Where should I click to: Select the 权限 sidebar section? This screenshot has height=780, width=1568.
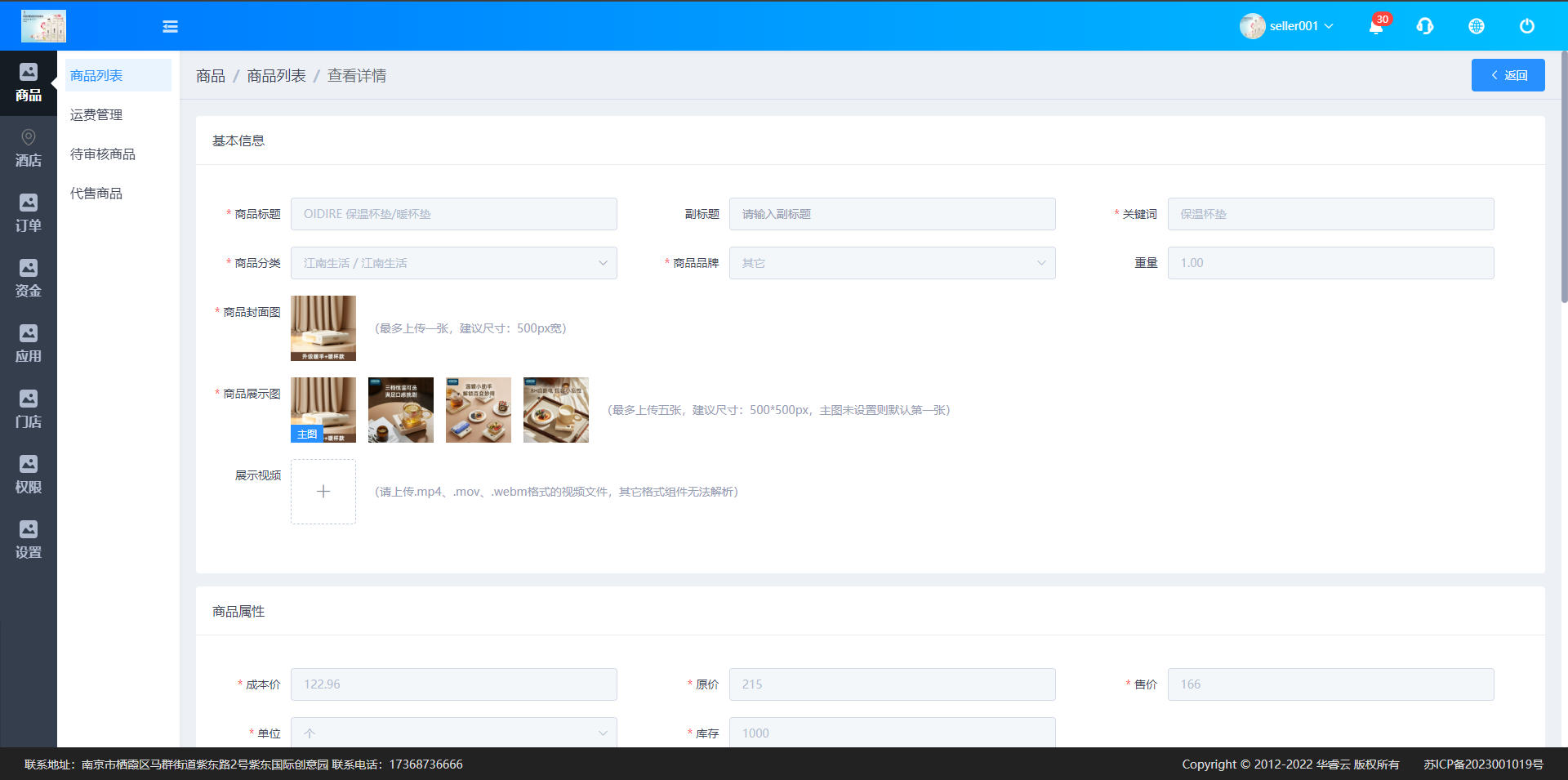click(x=28, y=475)
